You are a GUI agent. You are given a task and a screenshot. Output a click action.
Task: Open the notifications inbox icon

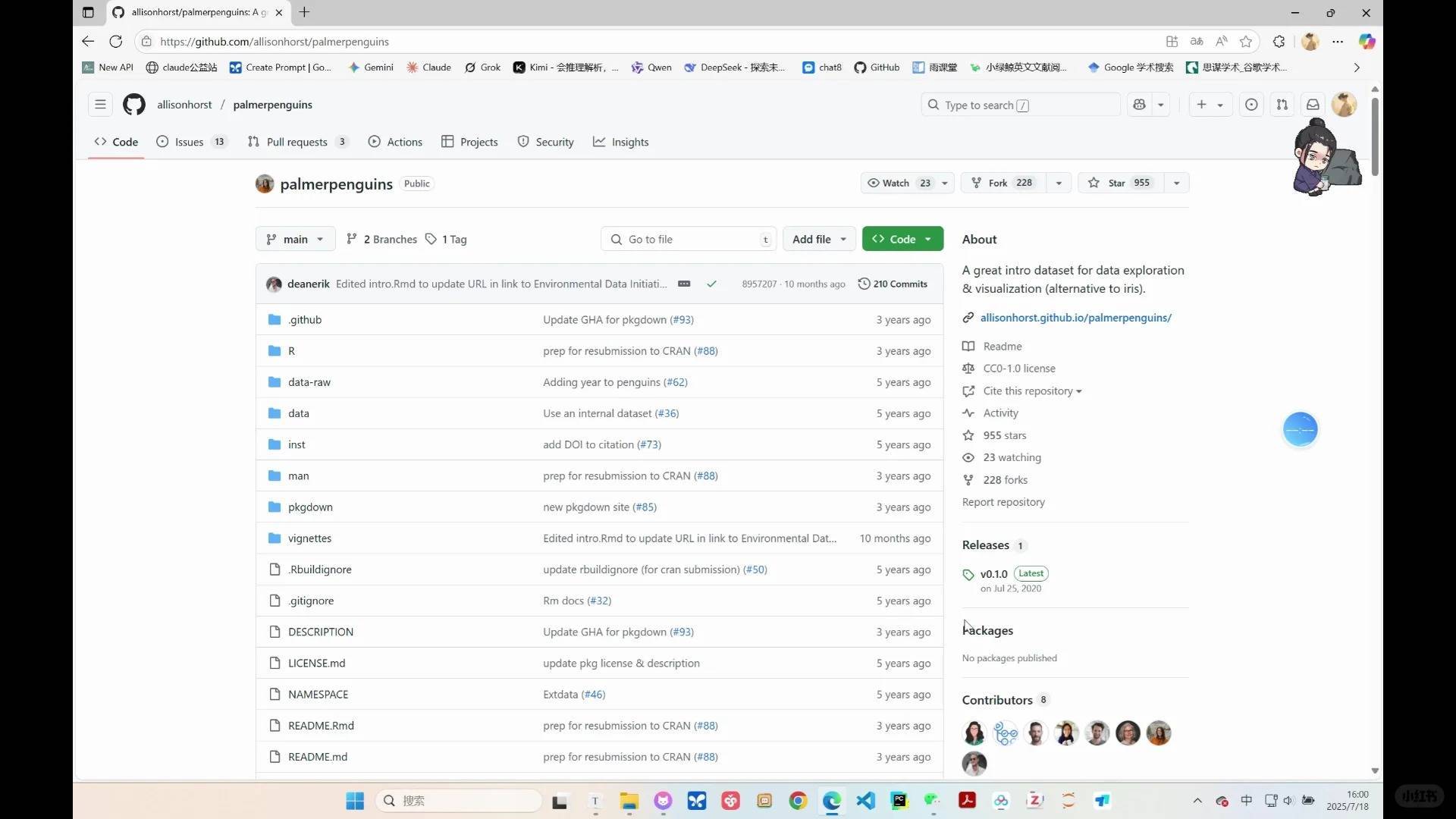[x=1313, y=105]
